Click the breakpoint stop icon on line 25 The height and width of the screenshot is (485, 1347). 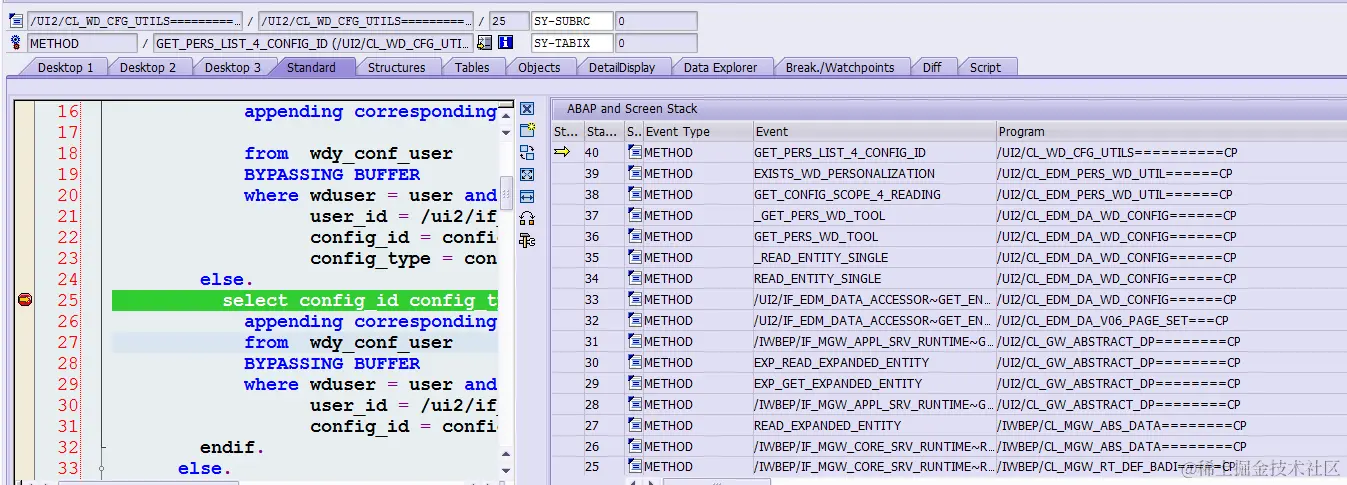point(25,300)
